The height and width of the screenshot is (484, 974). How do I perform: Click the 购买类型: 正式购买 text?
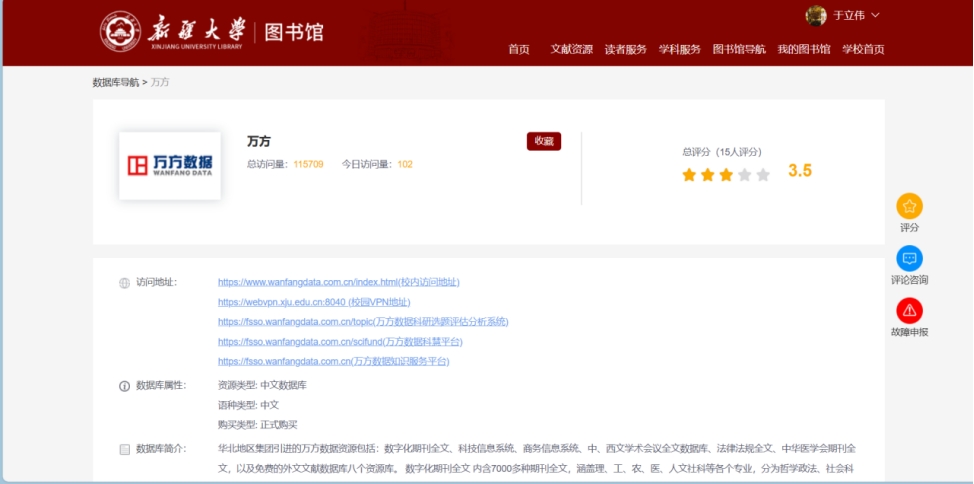(x=258, y=425)
